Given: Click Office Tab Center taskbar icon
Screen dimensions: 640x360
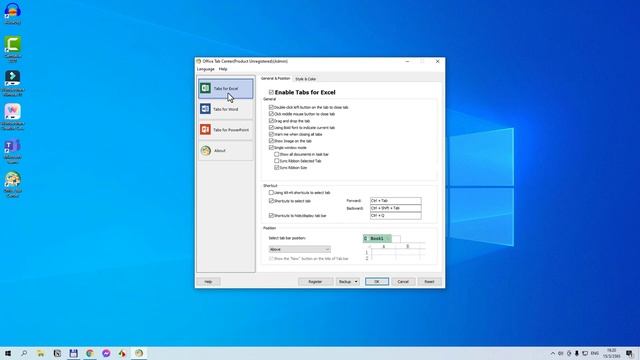Looking at the screenshot, I should [x=139, y=353].
